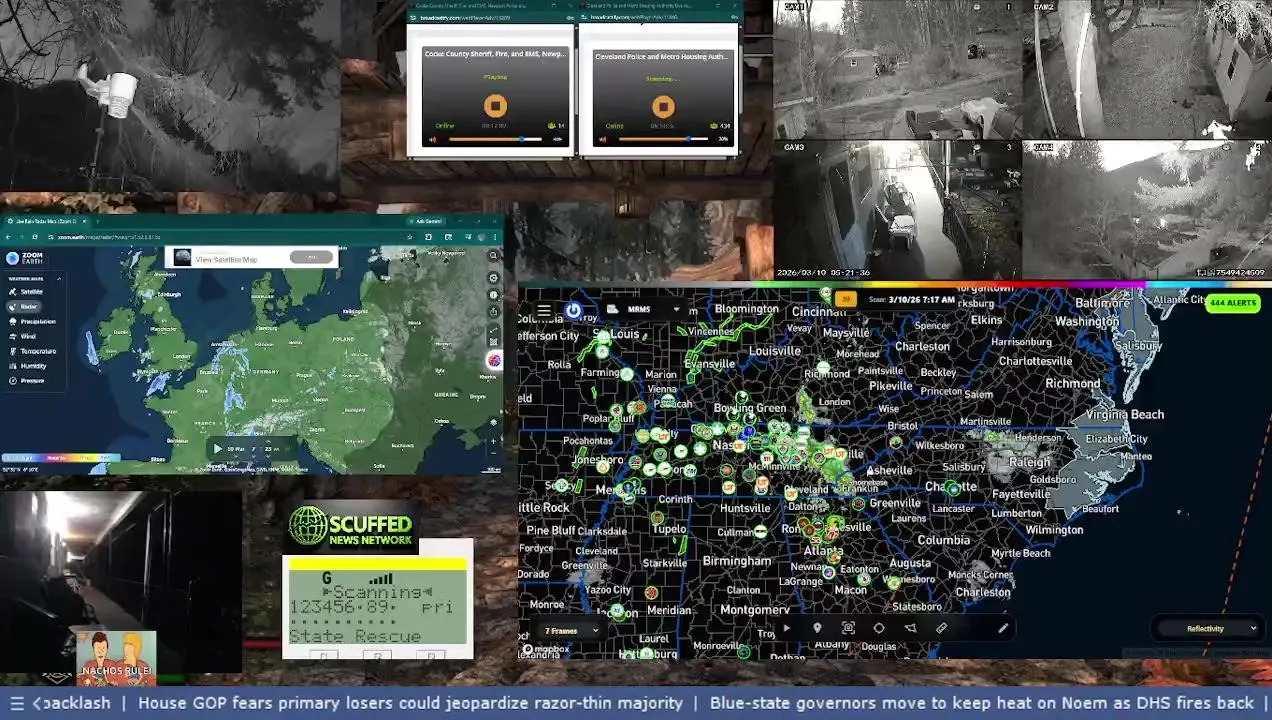1272x720 pixels.
Task: Adjust the Cocke County feed volume slider
Action: pos(495,139)
